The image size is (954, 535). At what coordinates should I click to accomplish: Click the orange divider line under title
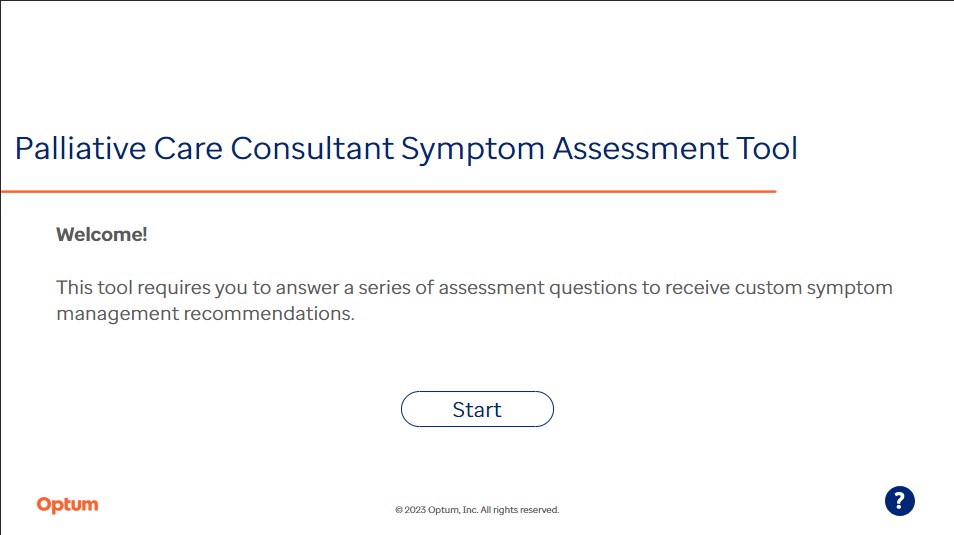389,192
